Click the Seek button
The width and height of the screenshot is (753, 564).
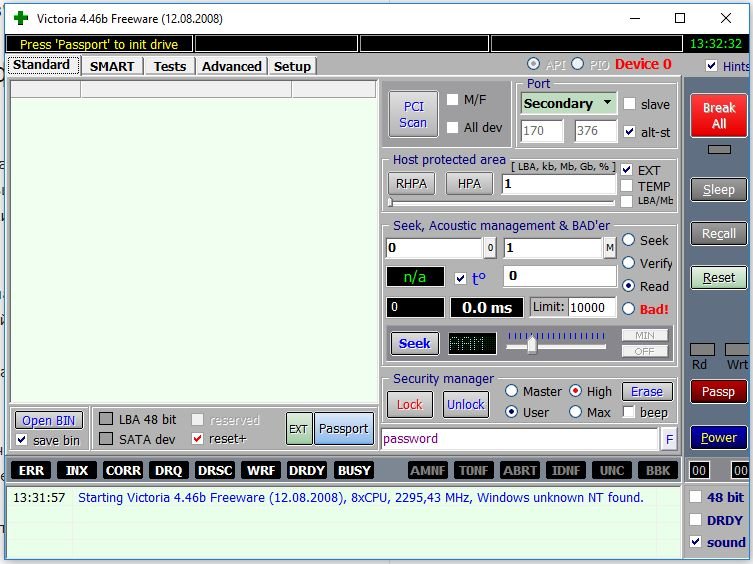click(414, 343)
